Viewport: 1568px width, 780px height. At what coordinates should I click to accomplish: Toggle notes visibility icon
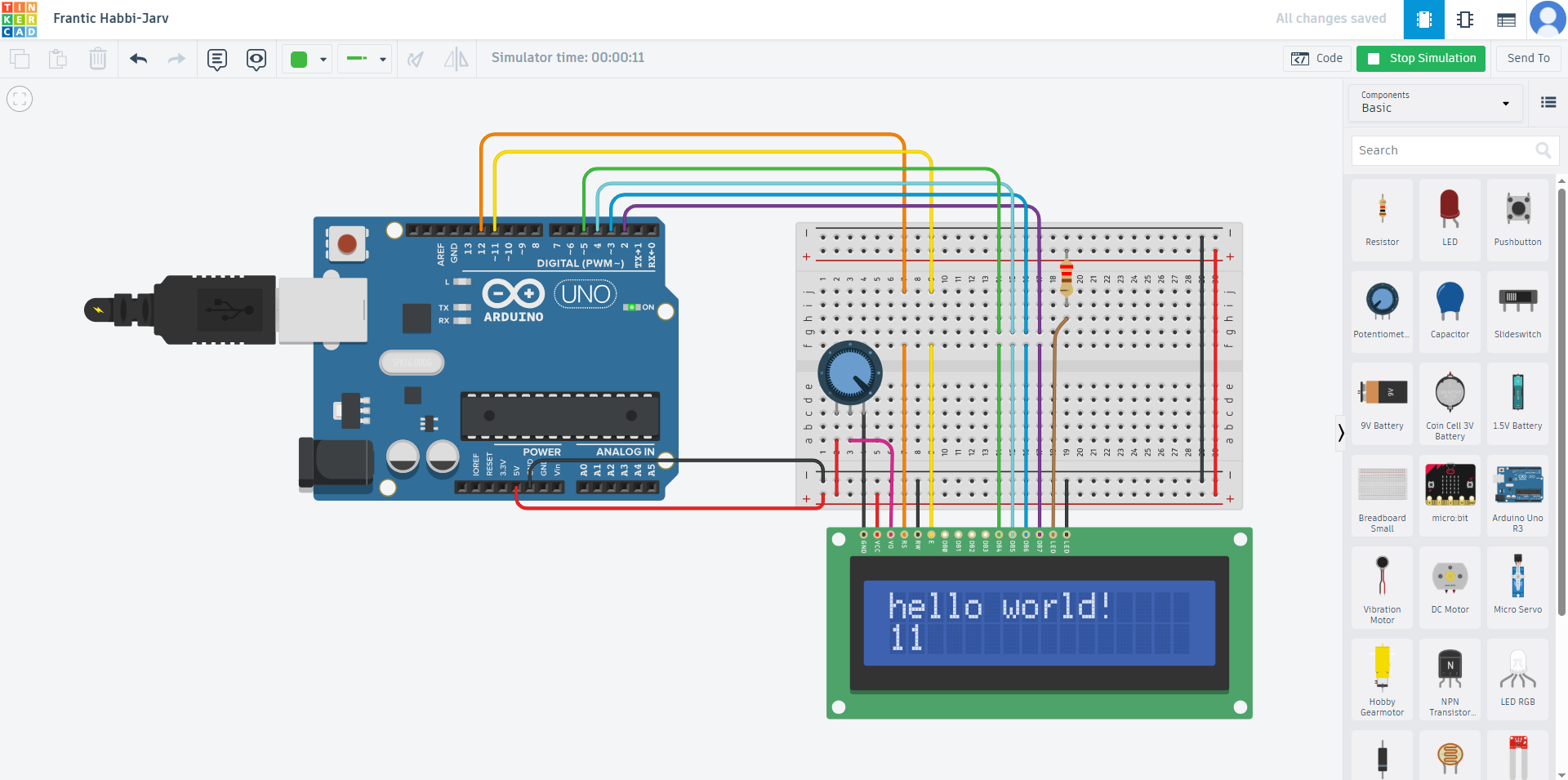pyautogui.click(x=256, y=59)
